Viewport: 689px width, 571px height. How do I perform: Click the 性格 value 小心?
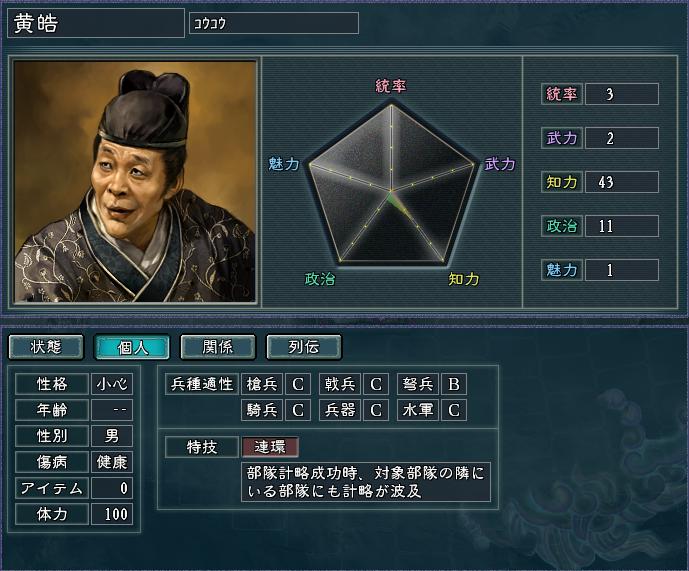click(x=112, y=384)
